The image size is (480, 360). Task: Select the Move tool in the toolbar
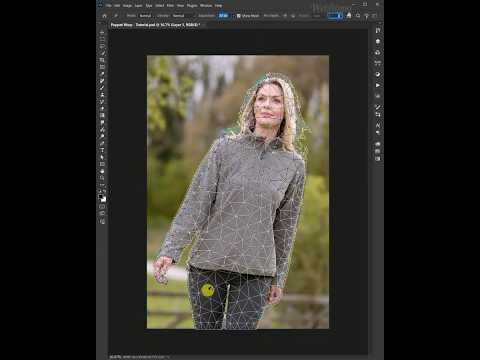click(102, 32)
